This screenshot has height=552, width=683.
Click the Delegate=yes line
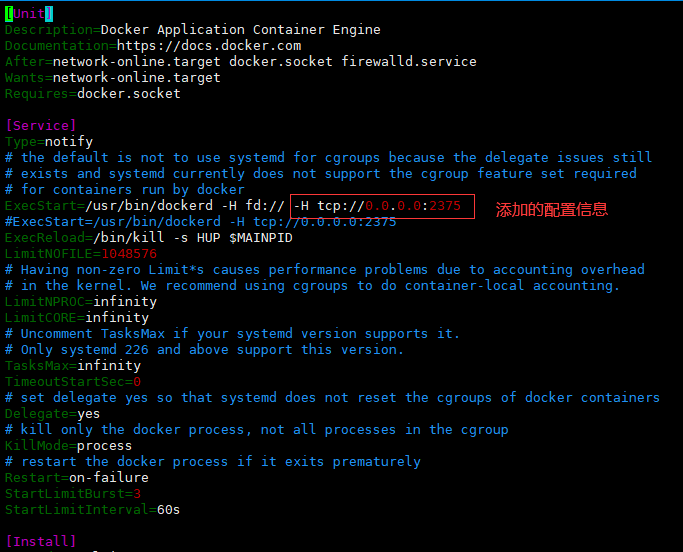click(x=52, y=414)
